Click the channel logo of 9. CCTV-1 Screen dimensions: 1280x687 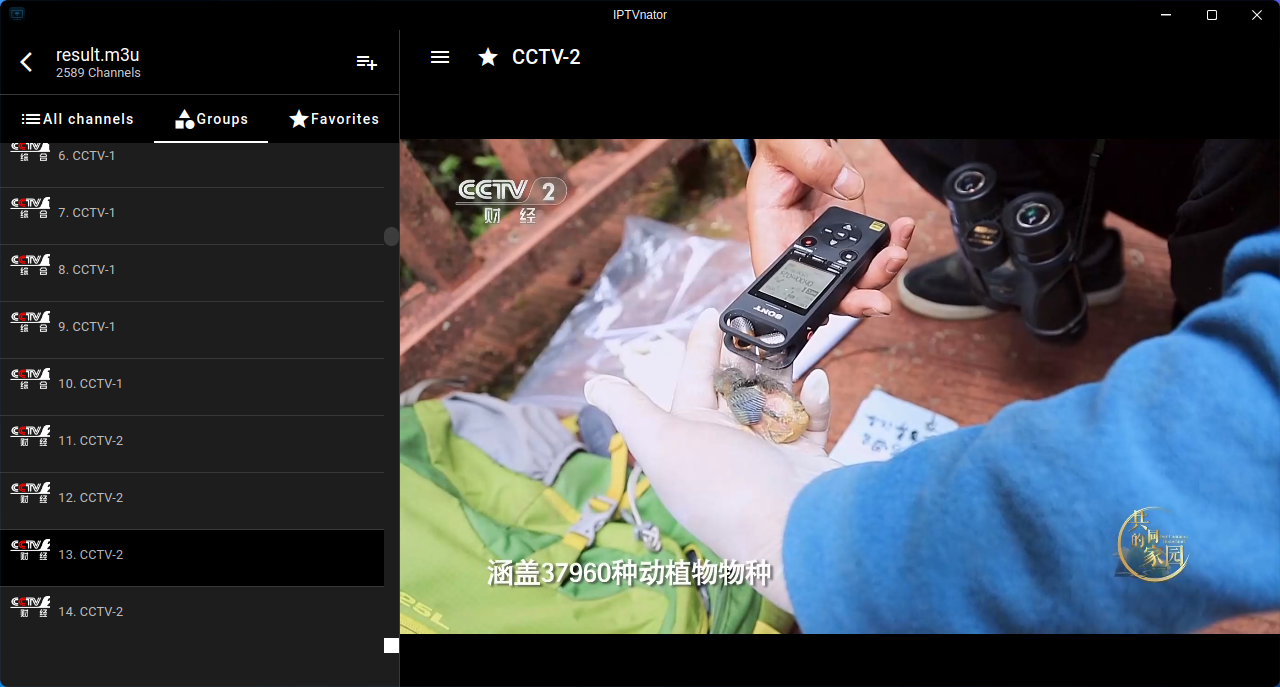click(x=30, y=322)
